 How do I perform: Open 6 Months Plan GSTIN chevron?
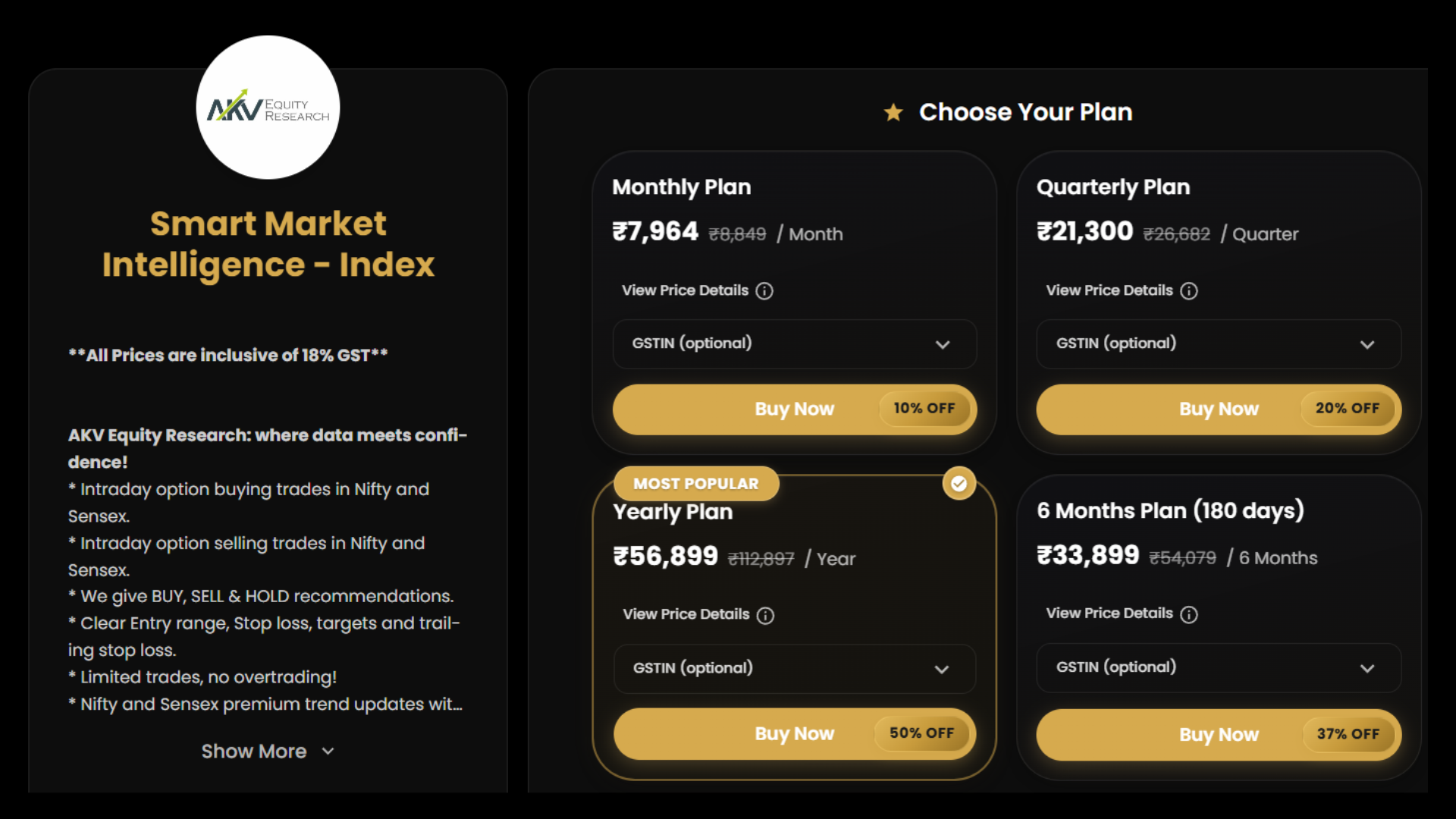1367,669
